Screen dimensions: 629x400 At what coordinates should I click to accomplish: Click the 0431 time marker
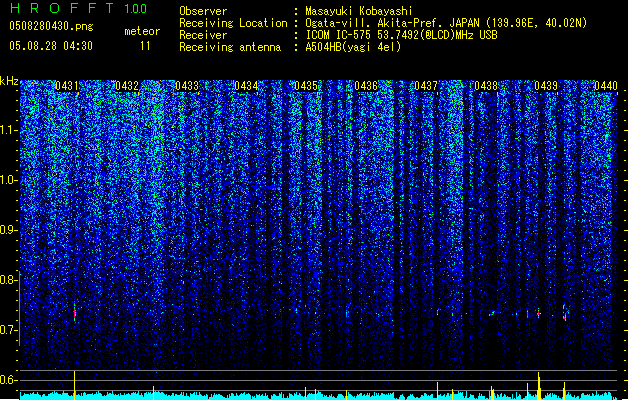pos(67,86)
